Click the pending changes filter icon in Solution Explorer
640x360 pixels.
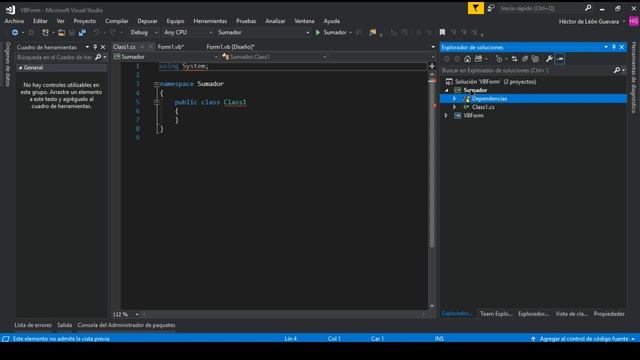tap(499, 59)
